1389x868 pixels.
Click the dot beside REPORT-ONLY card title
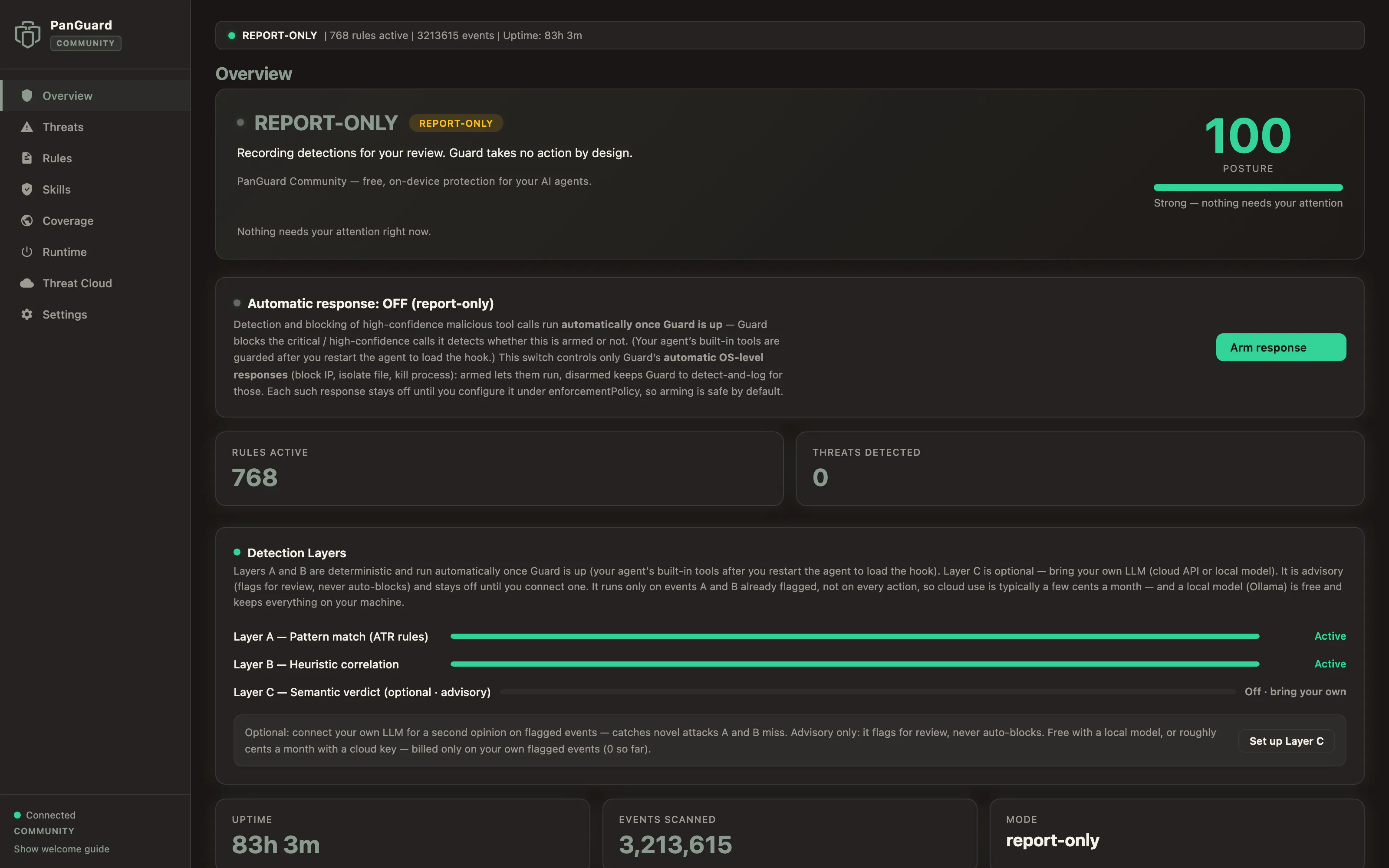[240, 122]
